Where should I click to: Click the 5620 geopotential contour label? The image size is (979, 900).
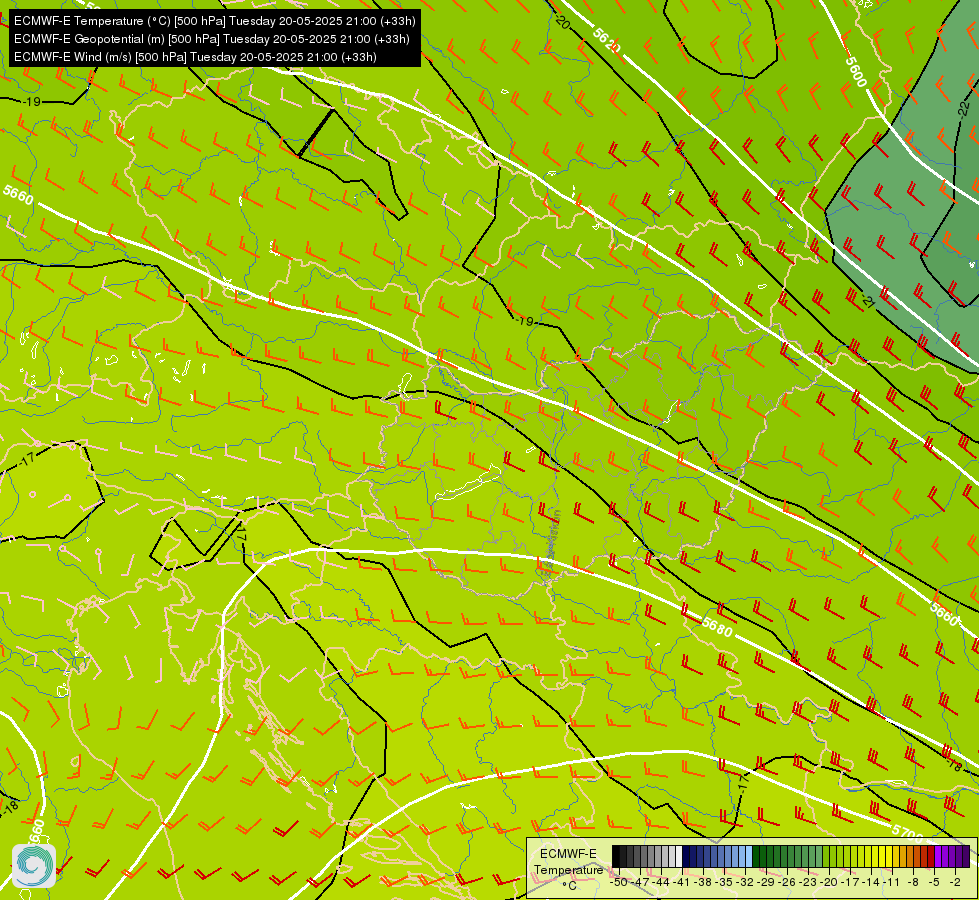click(606, 41)
